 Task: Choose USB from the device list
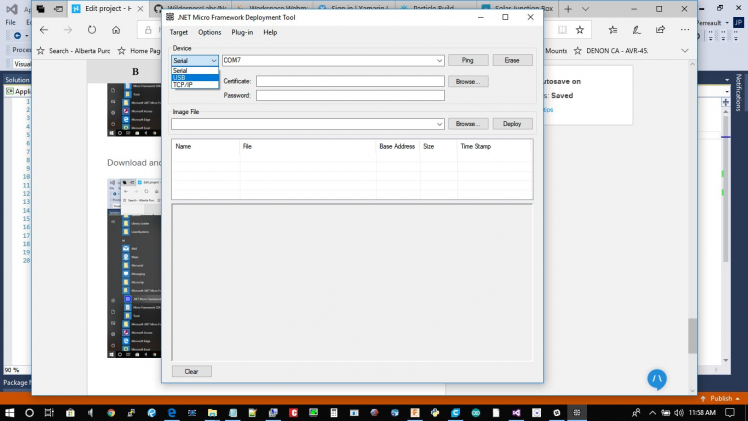click(195, 77)
